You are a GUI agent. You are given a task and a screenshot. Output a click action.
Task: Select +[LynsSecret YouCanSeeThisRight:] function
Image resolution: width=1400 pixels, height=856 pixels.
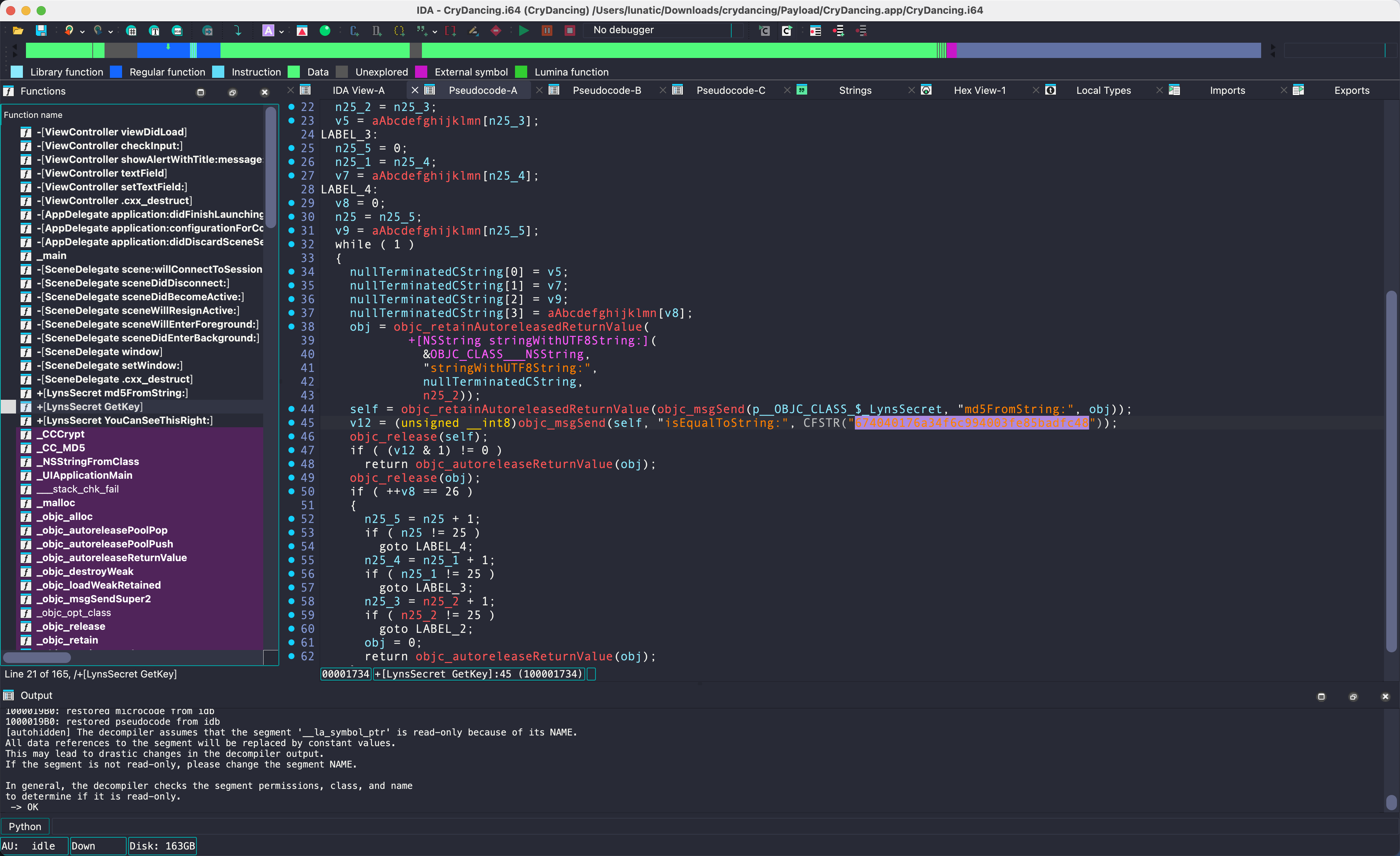pyautogui.click(x=124, y=420)
